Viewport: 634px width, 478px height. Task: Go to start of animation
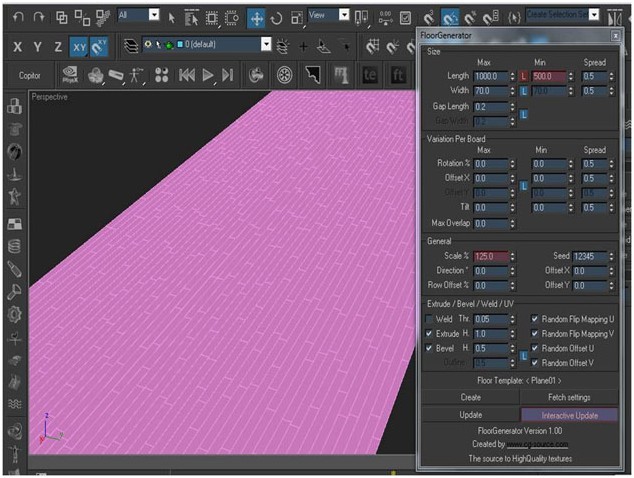(x=187, y=75)
